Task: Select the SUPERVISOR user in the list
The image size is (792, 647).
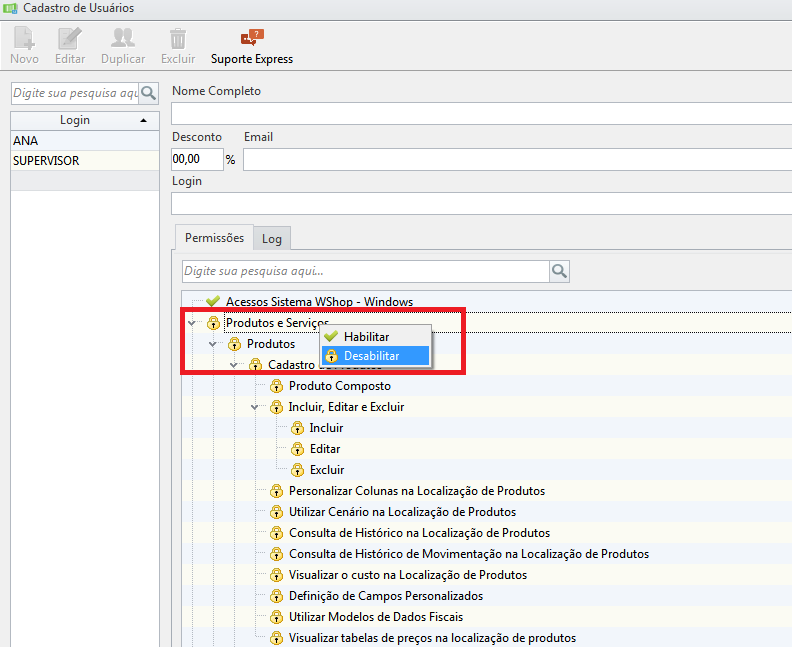Action: [85, 161]
